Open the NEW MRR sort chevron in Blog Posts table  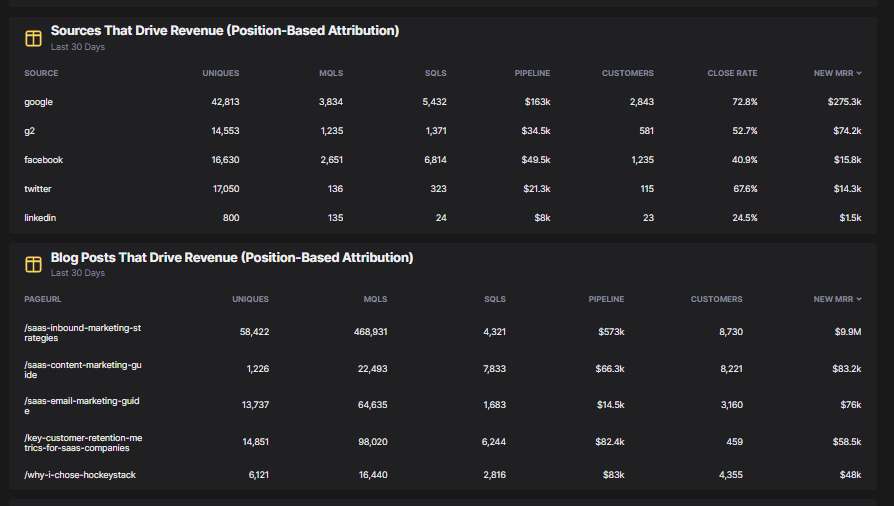pos(859,299)
